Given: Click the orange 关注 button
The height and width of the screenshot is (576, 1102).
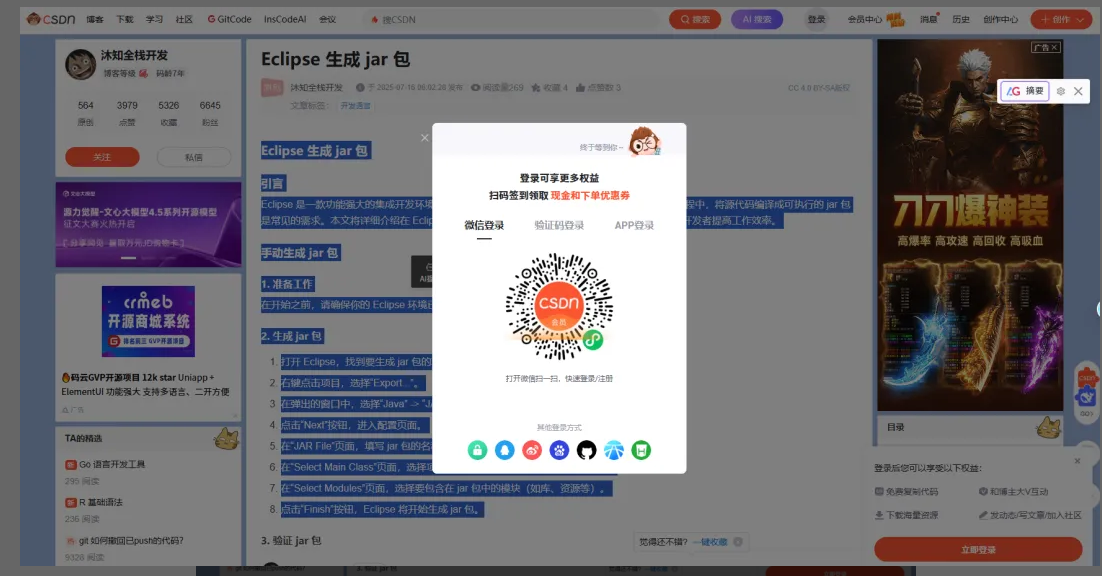Looking at the screenshot, I should point(102,157).
